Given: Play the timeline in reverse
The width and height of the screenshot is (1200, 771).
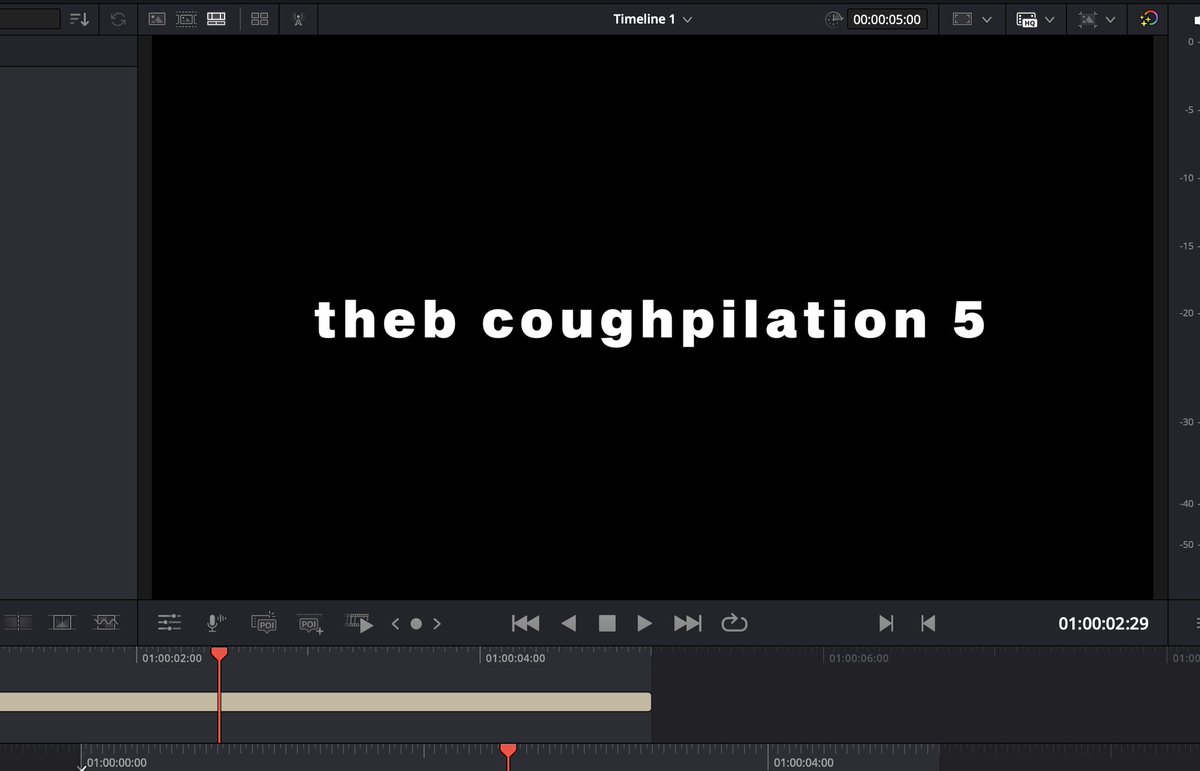Looking at the screenshot, I should (x=568, y=623).
